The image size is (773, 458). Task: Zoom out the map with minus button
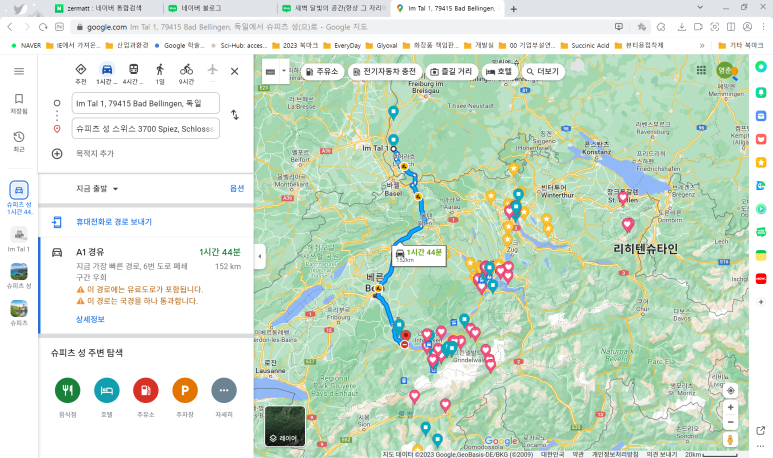(731, 423)
